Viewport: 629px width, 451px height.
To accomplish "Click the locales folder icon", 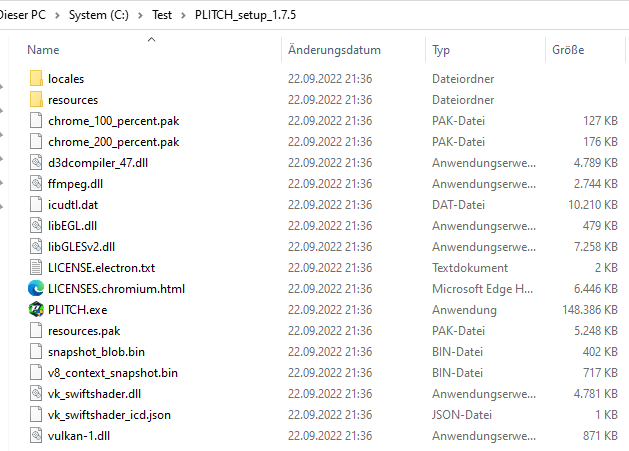I will pos(36,78).
